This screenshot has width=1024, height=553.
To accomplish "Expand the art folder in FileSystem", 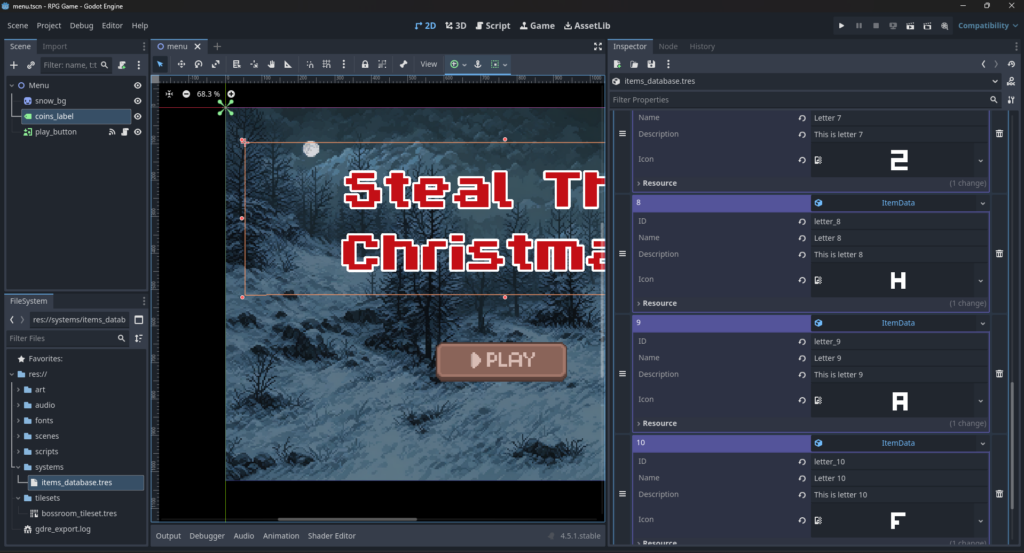I will point(18,390).
